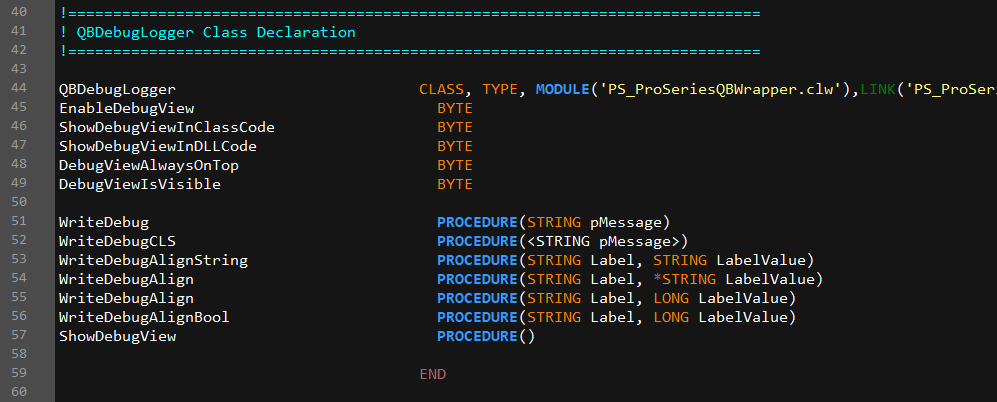Click the DebugViewIsVisible property

pos(139,184)
